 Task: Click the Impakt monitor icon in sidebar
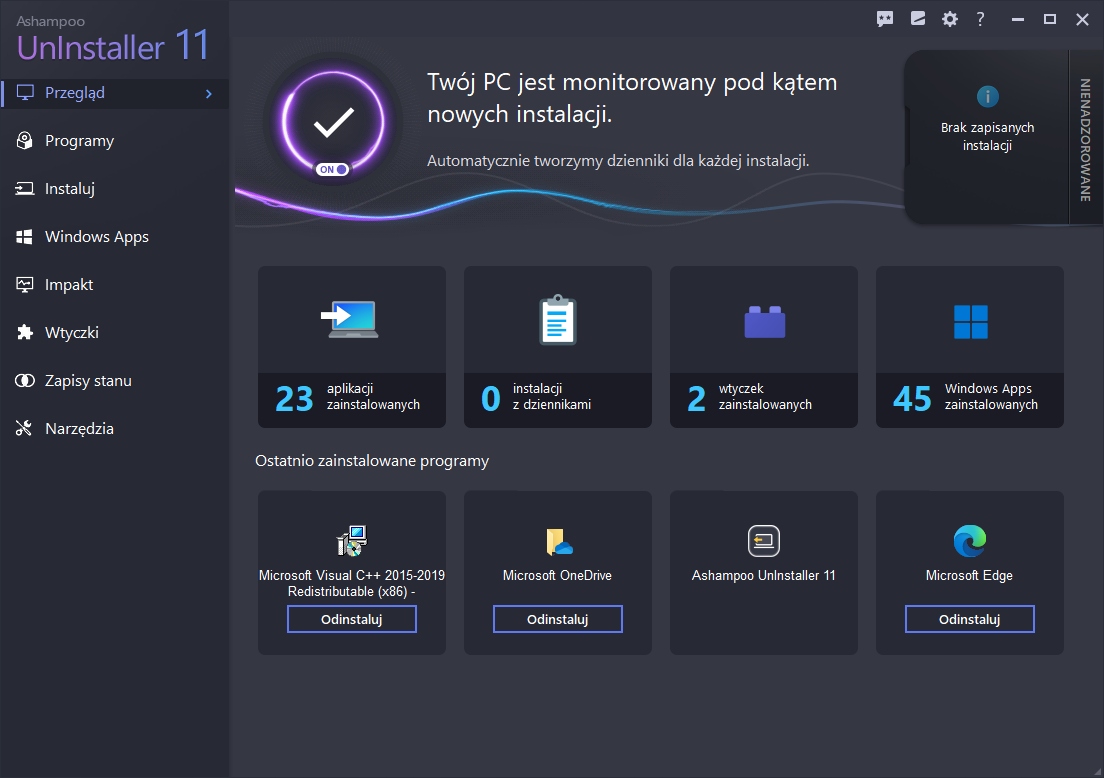coord(25,284)
